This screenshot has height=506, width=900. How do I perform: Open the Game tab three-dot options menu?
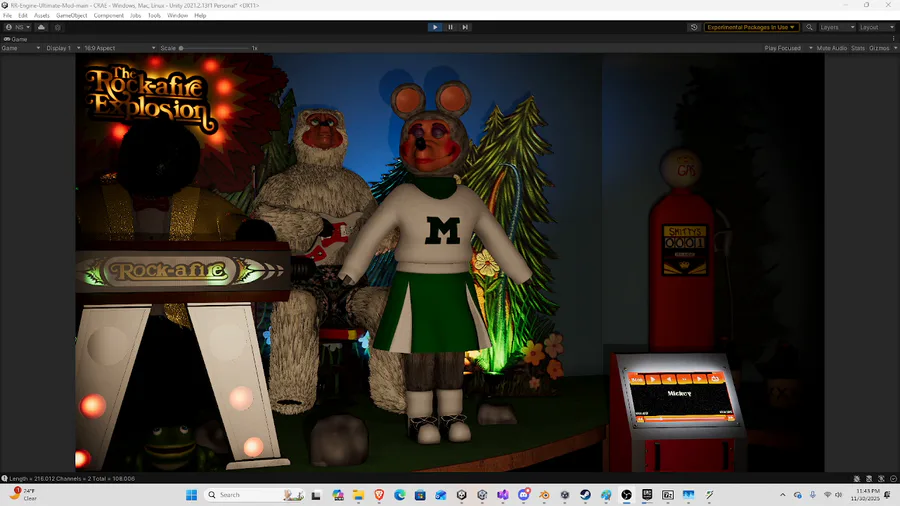[893, 39]
